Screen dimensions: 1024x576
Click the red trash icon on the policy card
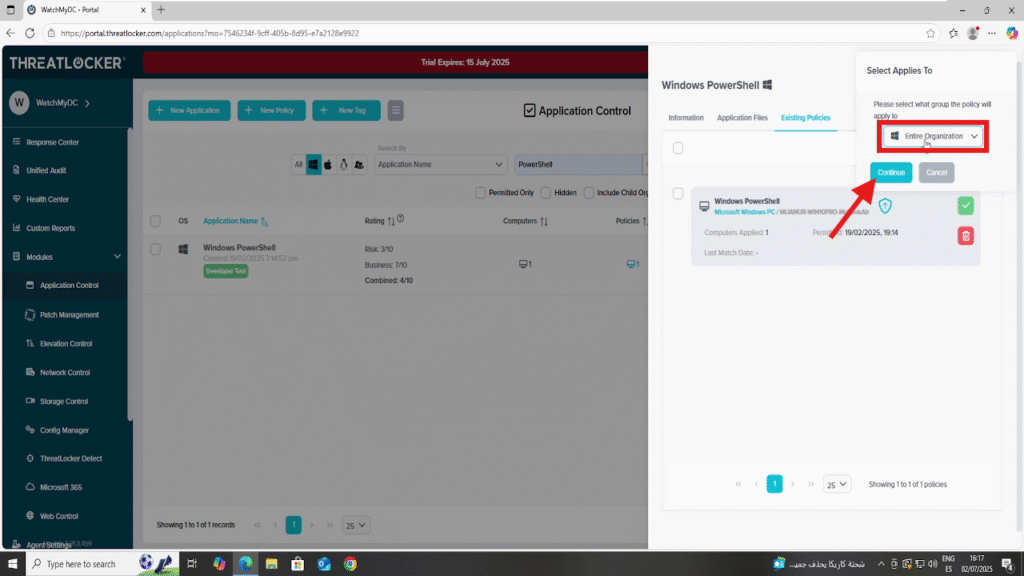(965, 236)
